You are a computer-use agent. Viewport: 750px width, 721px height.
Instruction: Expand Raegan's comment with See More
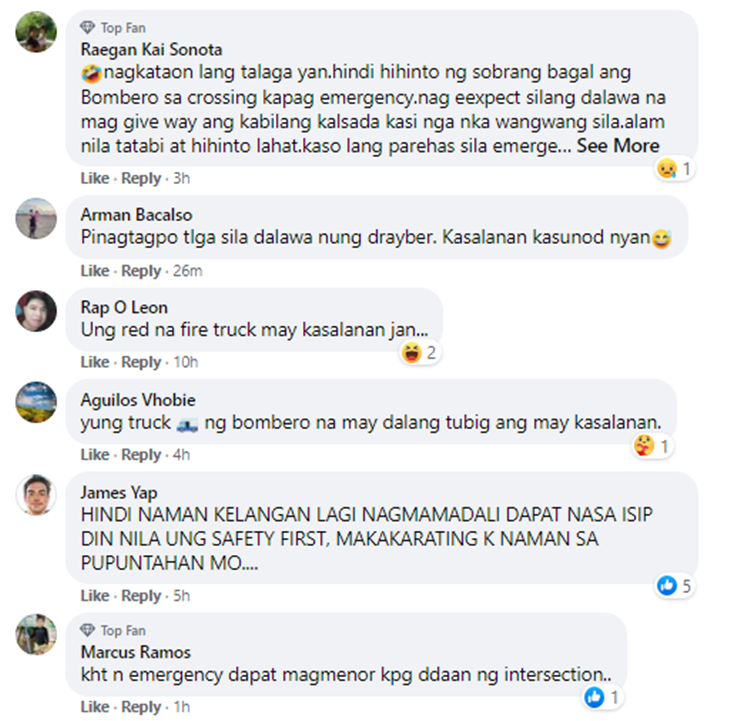coord(618,145)
